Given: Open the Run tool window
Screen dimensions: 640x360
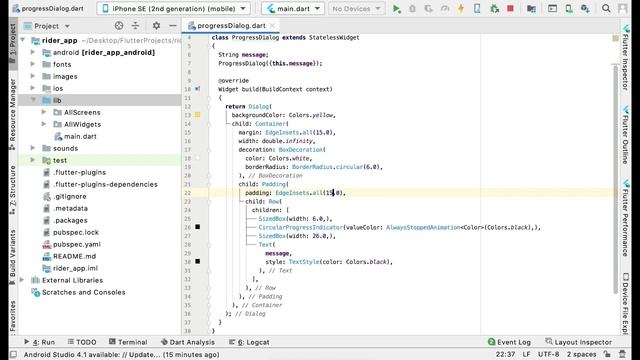Looking at the screenshot, I should click(39, 342).
